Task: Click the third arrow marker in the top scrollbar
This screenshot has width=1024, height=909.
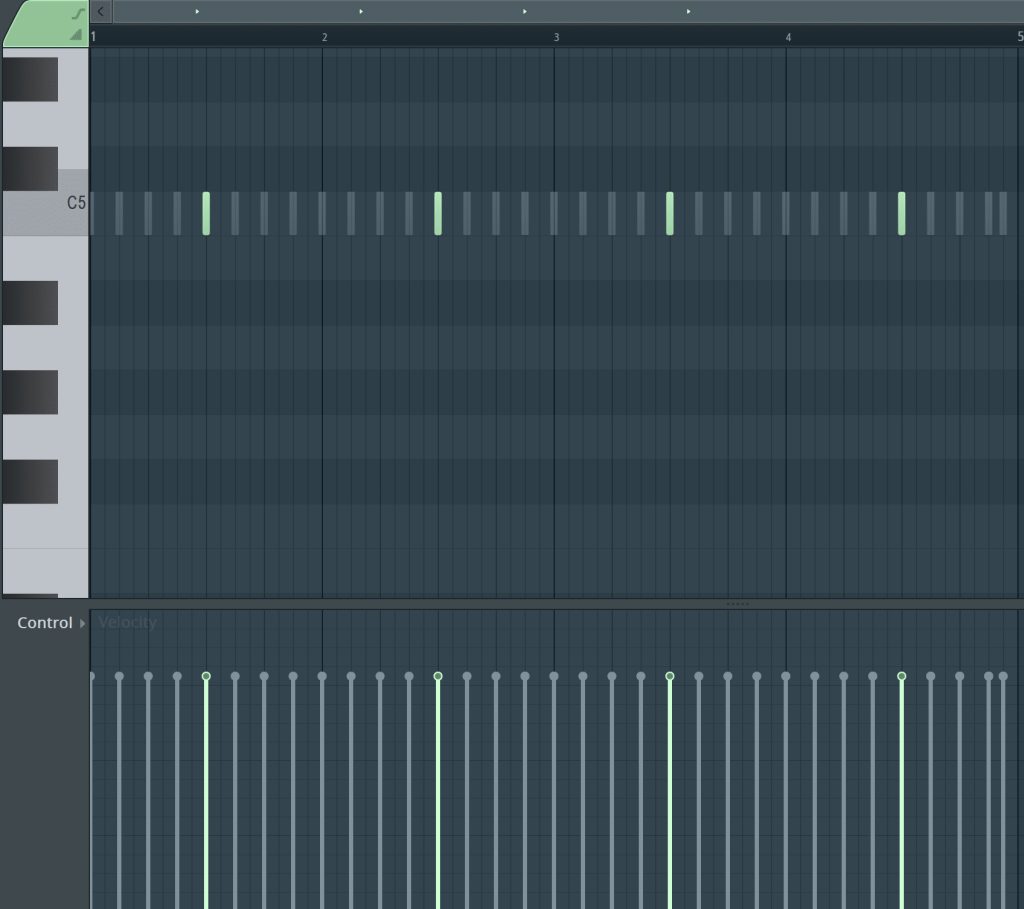Action: click(x=524, y=11)
